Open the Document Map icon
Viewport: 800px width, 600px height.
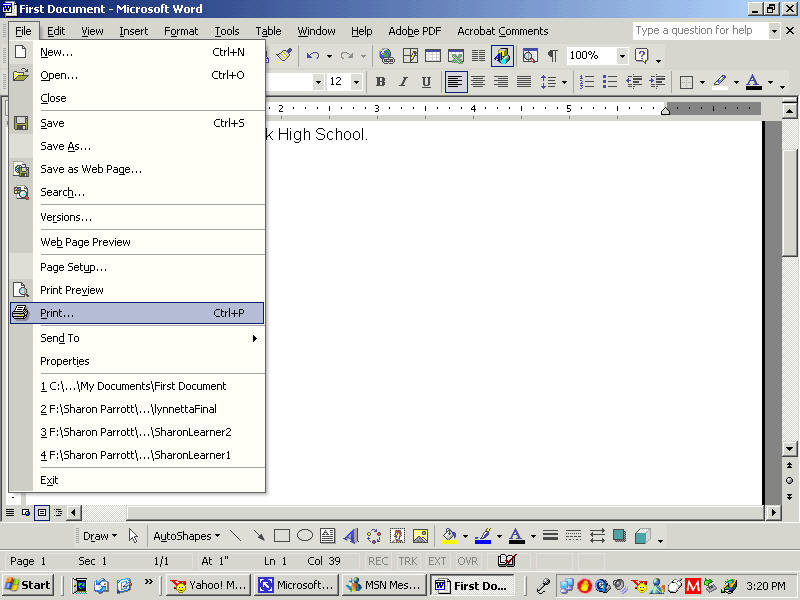pos(530,55)
